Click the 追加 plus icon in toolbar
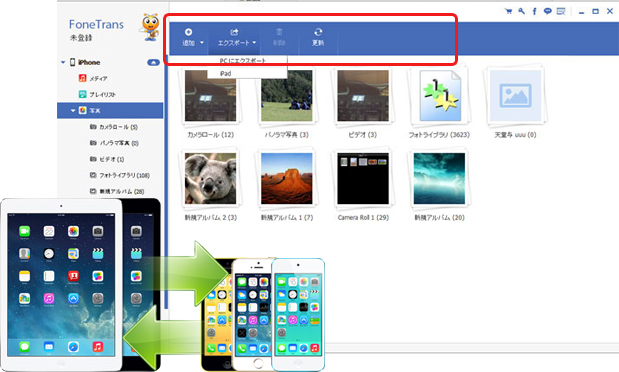 (x=188, y=32)
